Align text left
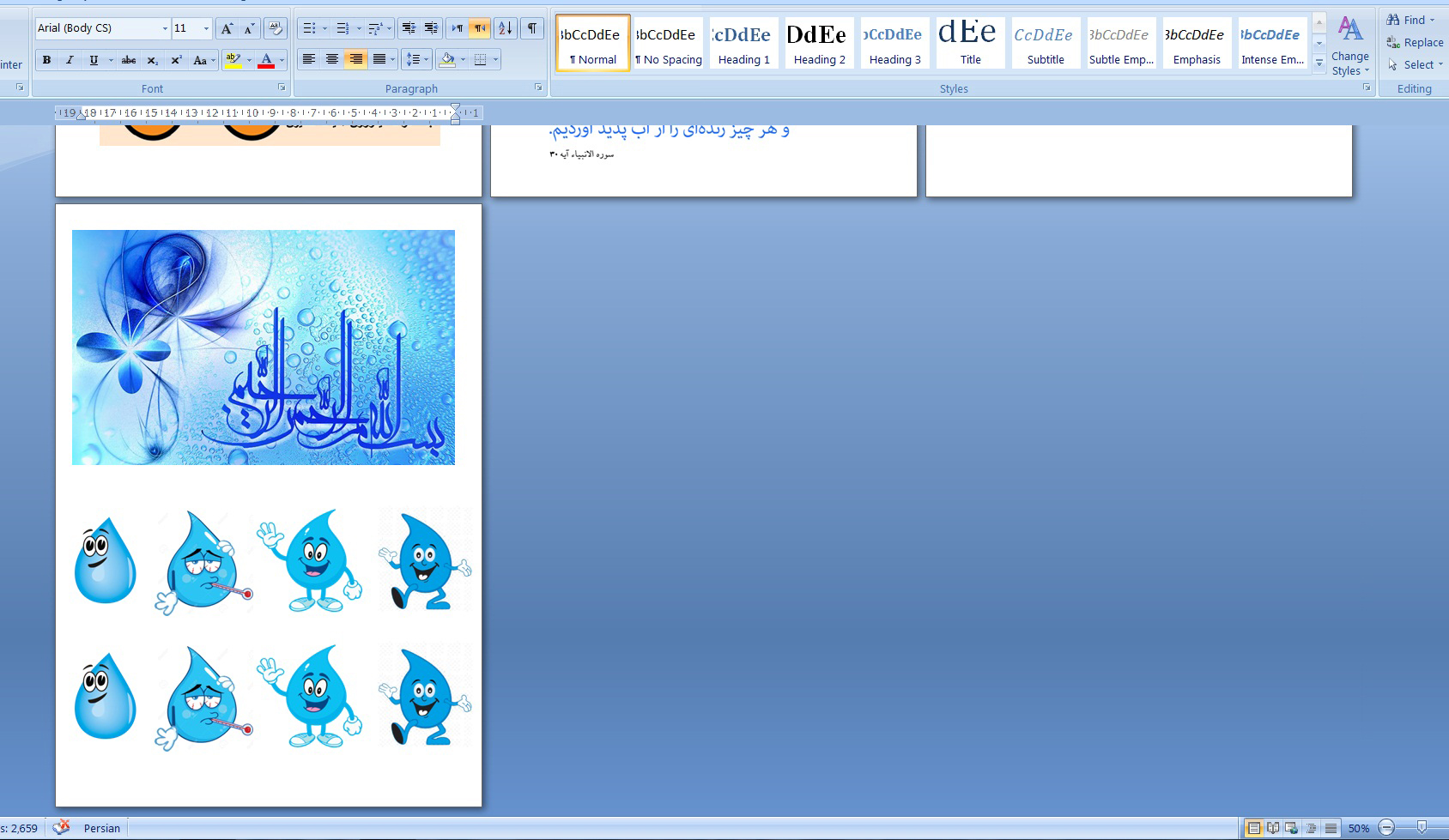The image size is (1449, 840). tap(309, 60)
